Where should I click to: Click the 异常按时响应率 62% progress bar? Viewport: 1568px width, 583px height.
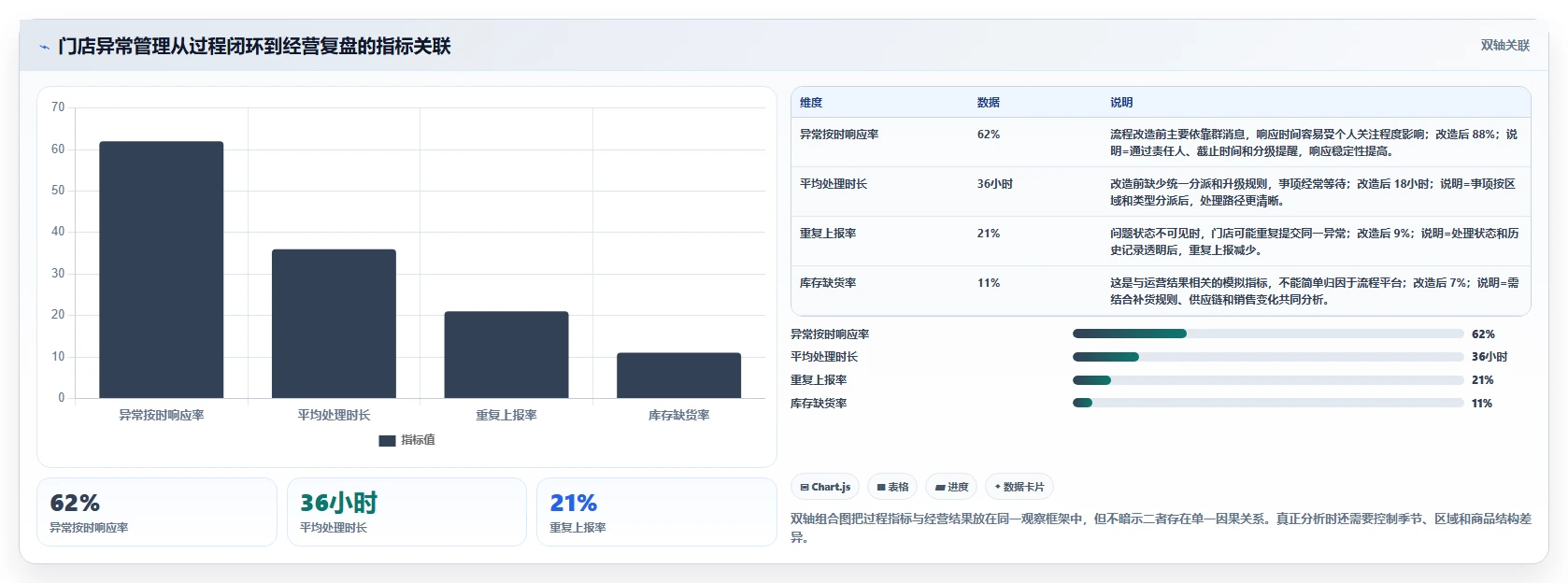click(x=1268, y=334)
